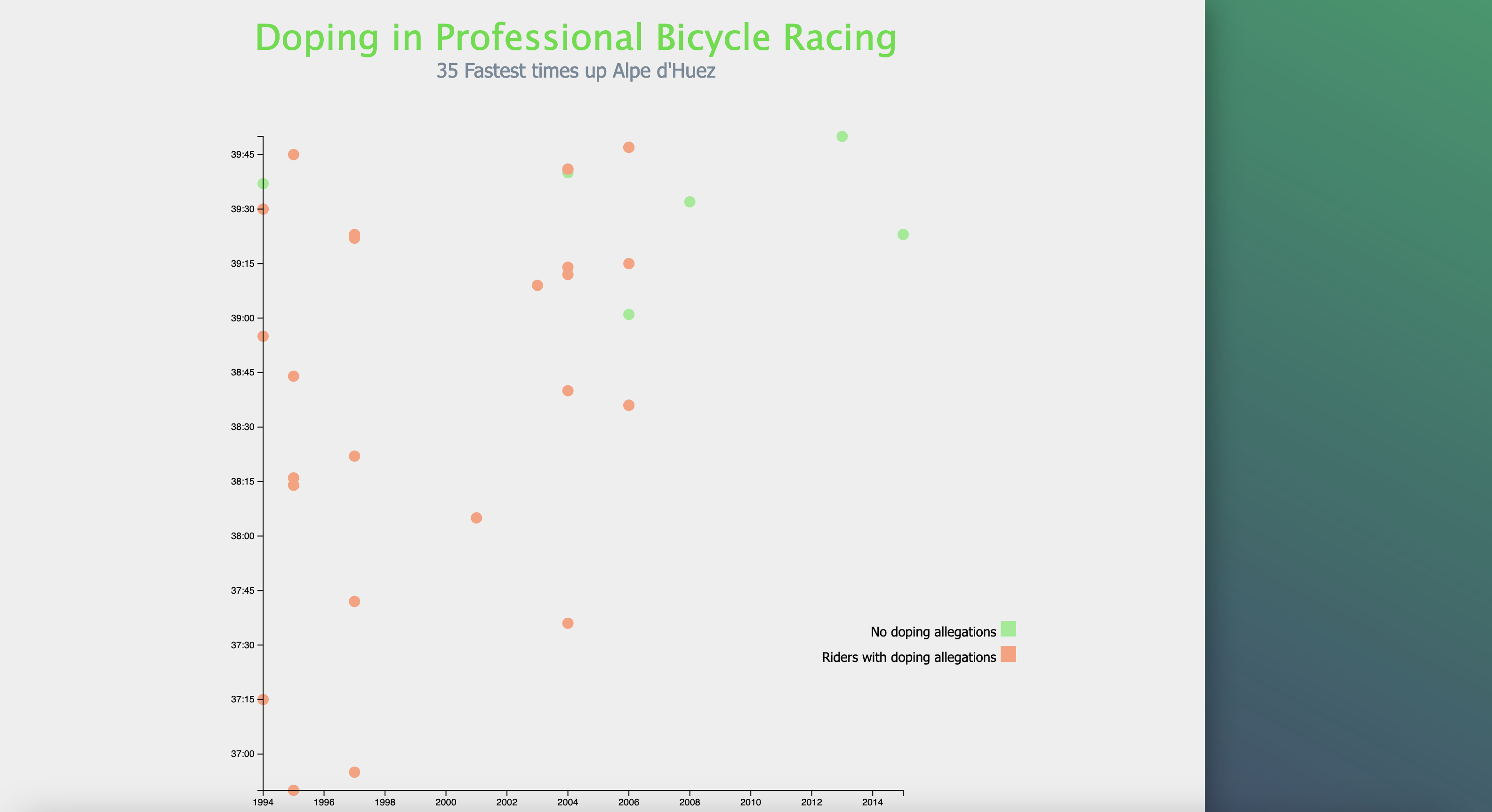Click the 'Riders with doping allegations' legend label
Screen dimensions: 1492x812
pos(909,657)
